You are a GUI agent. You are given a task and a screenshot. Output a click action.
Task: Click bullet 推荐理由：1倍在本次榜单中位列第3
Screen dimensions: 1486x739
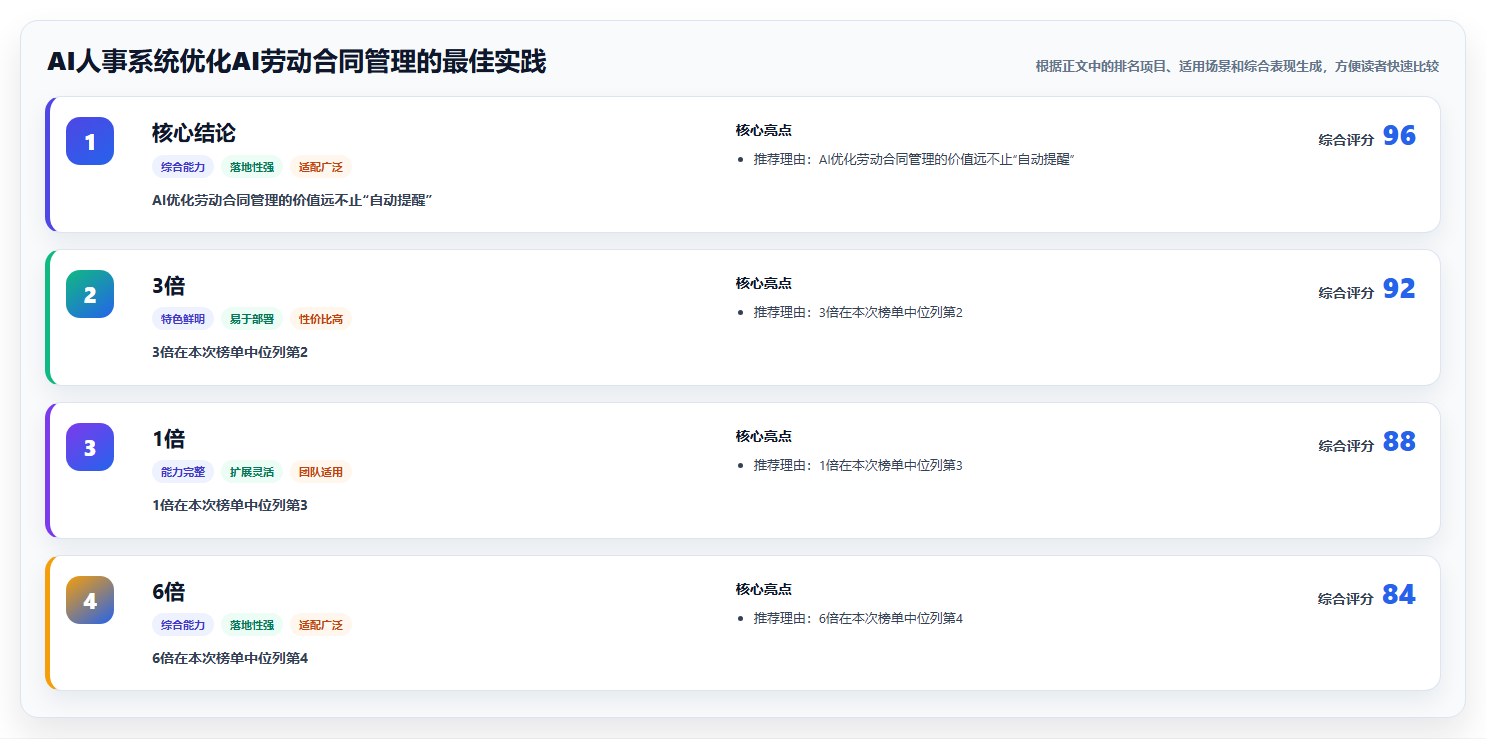tap(858, 466)
